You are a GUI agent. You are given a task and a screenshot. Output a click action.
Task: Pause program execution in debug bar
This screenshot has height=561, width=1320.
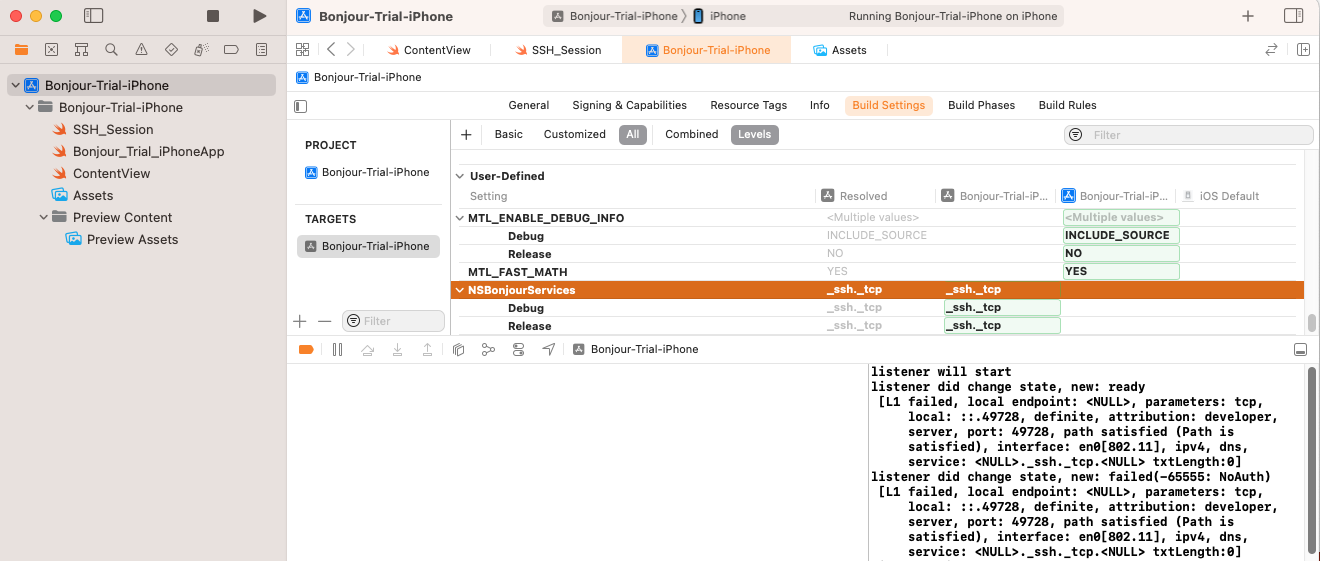click(337, 349)
